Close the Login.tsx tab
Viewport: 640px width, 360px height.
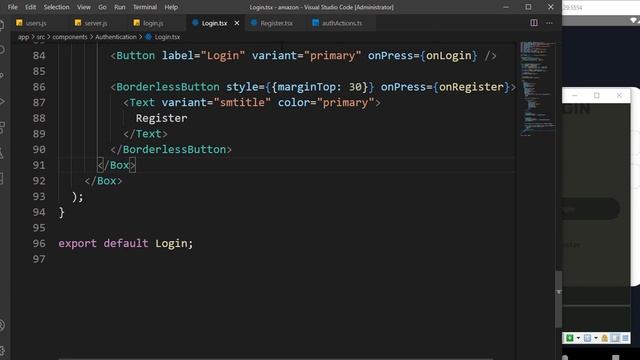[x=237, y=23]
